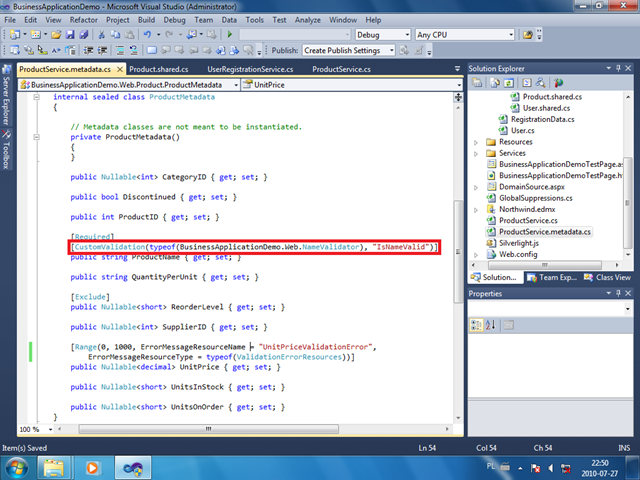Image resolution: width=640 pixels, height=480 pixels.
Task: Open Windows Explorer from the taskbar
Action: tap(54, 468)
